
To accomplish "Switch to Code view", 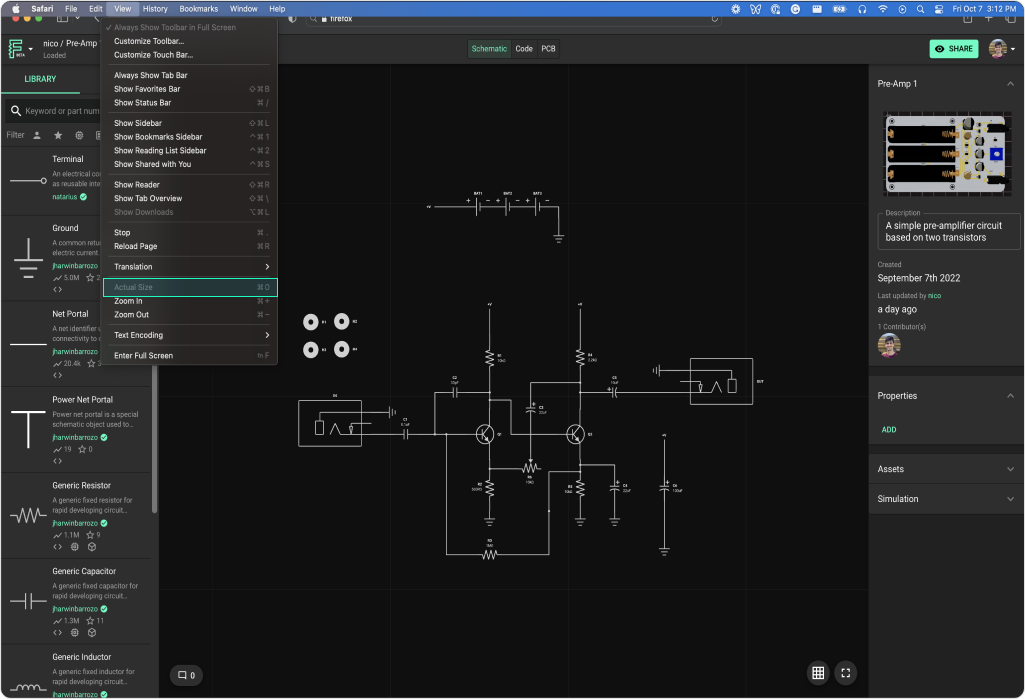I will tap(524, 49).
